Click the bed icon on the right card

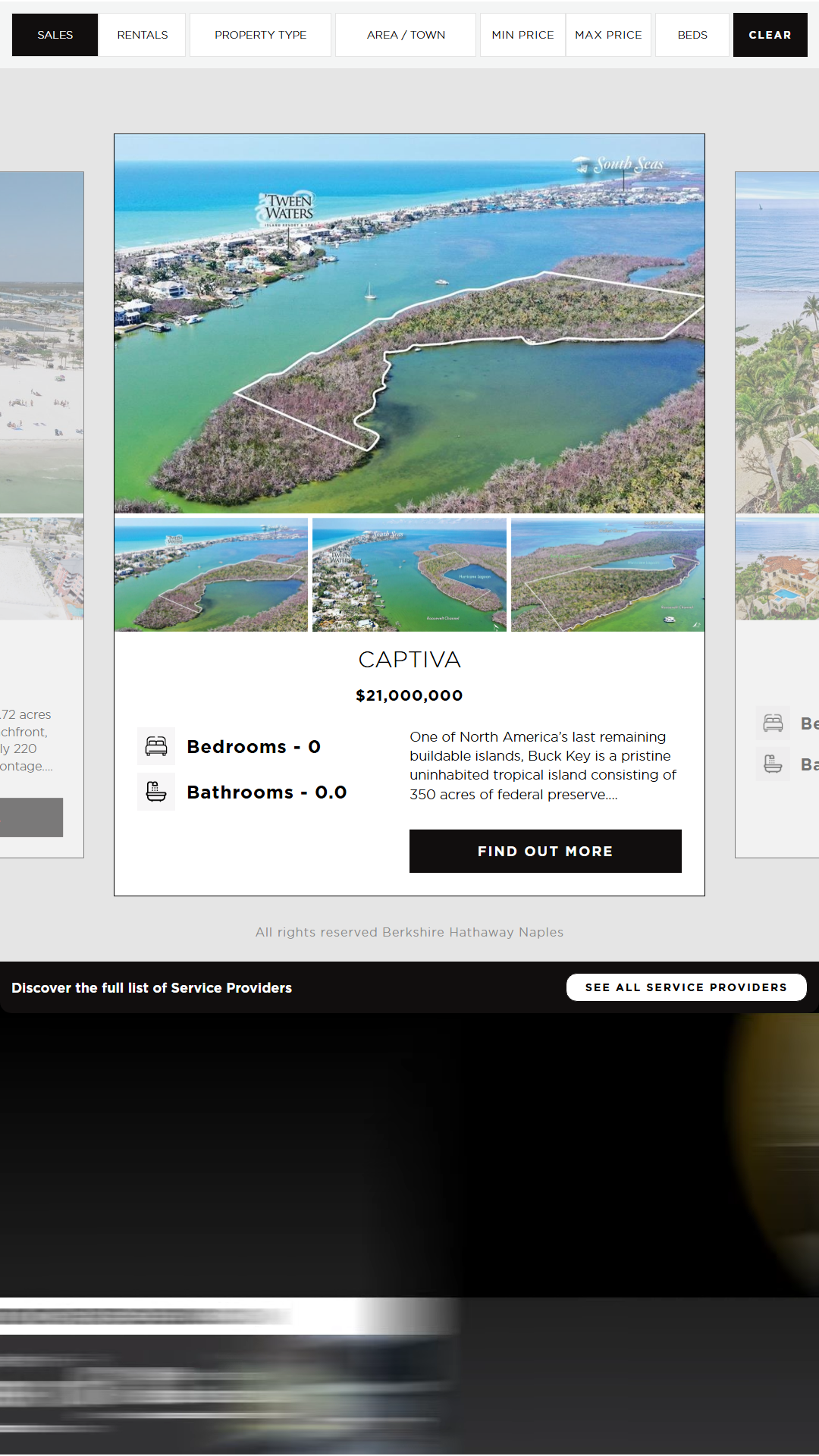point(773,723)
